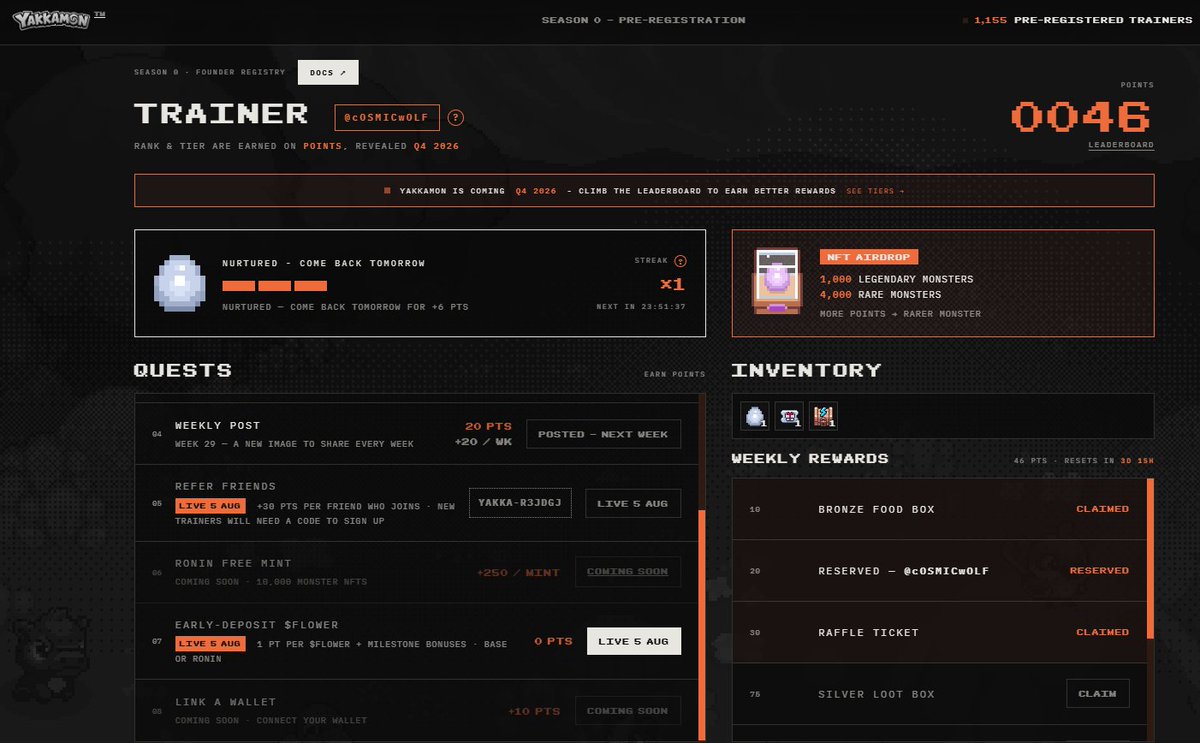
Task: Click the NEXT IN countdown timer
Action: point(641,307)
